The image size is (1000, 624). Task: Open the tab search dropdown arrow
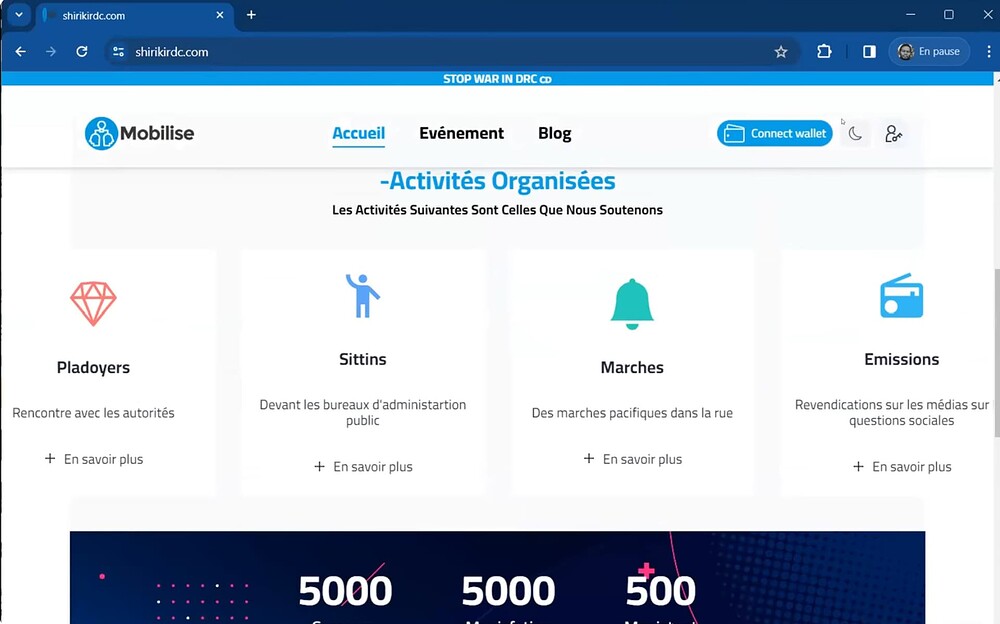19,15
